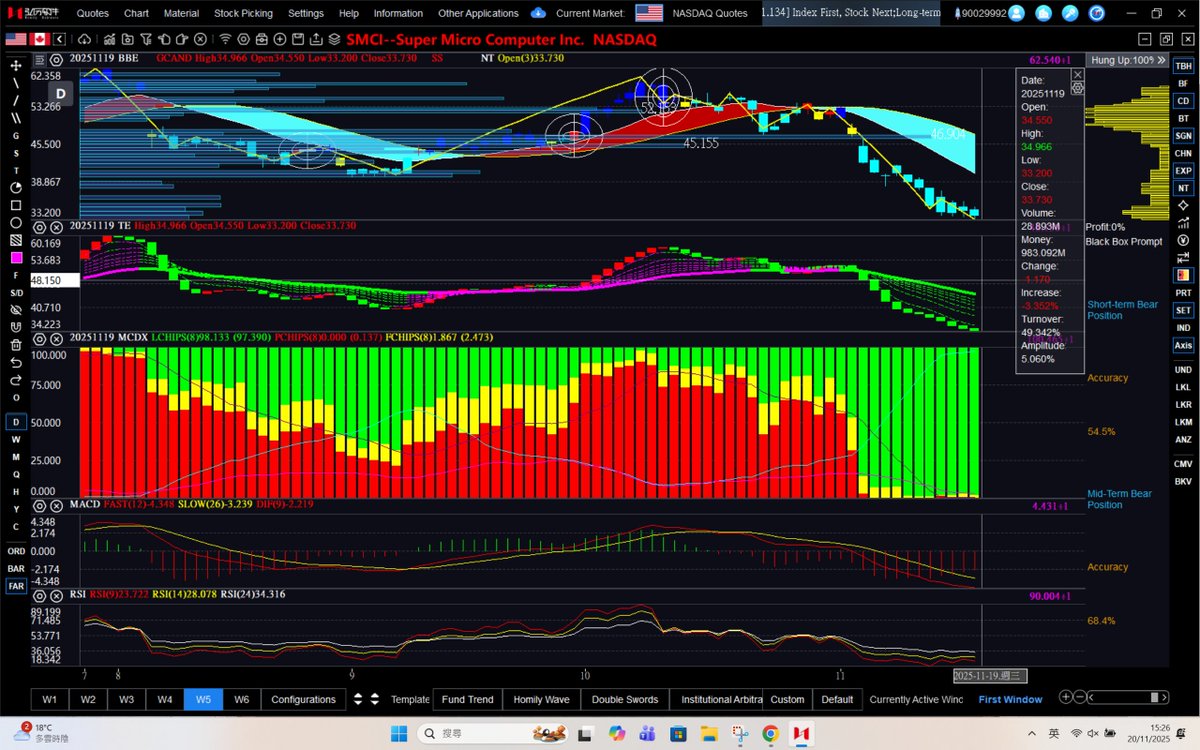The height and width of the screenshot is (750, 1200).
Task: Toggle hide drawings eye icon
Action: coord(16,310)
